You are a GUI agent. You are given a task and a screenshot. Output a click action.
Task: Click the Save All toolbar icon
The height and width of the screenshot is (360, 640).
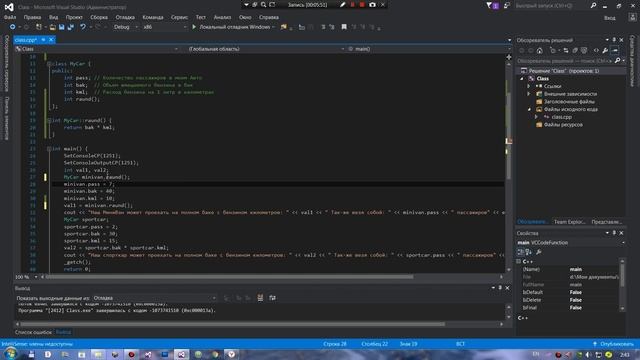pos(71,27)
